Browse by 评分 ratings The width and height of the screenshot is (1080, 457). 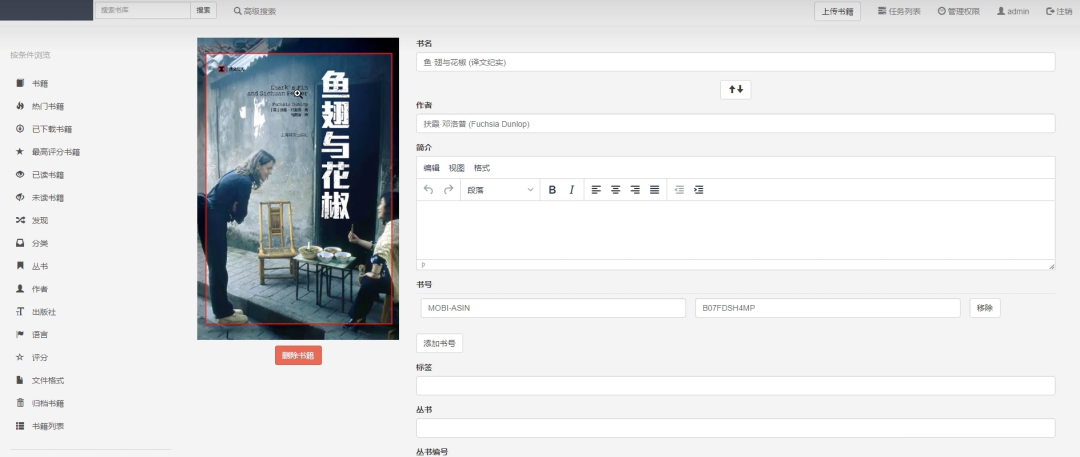(32, 357)
